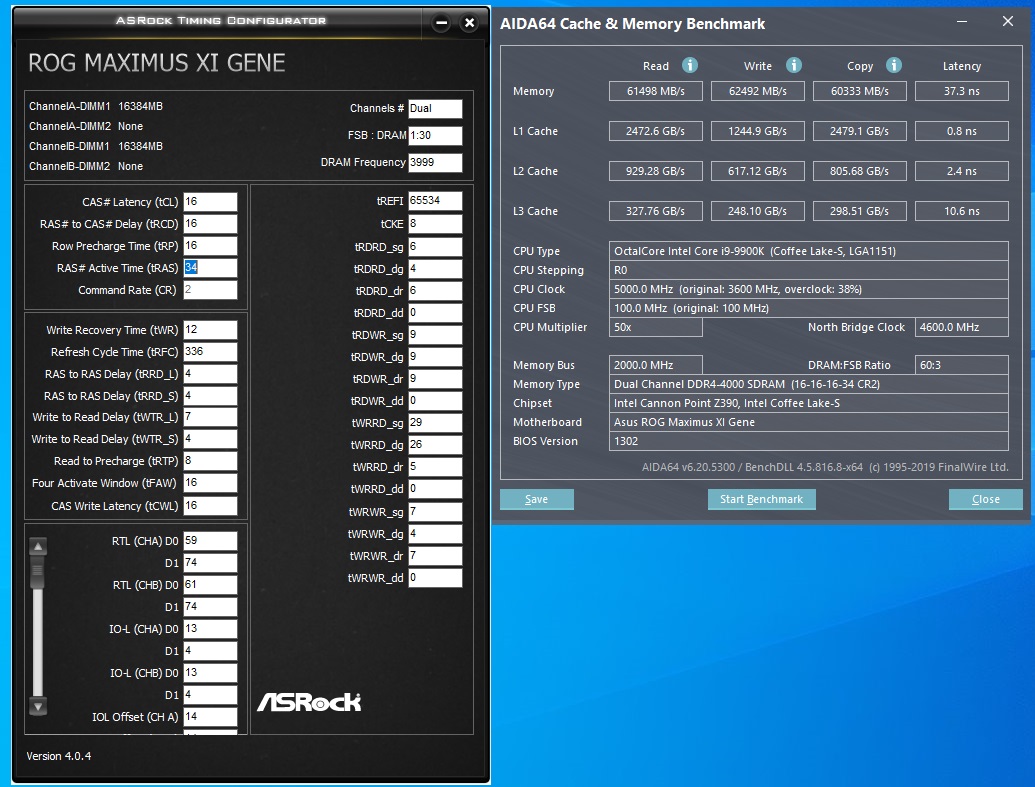Click the tWRWR_sg value field
The image size is (1035, 787).
pyautogui.click(x=435, y=512)
